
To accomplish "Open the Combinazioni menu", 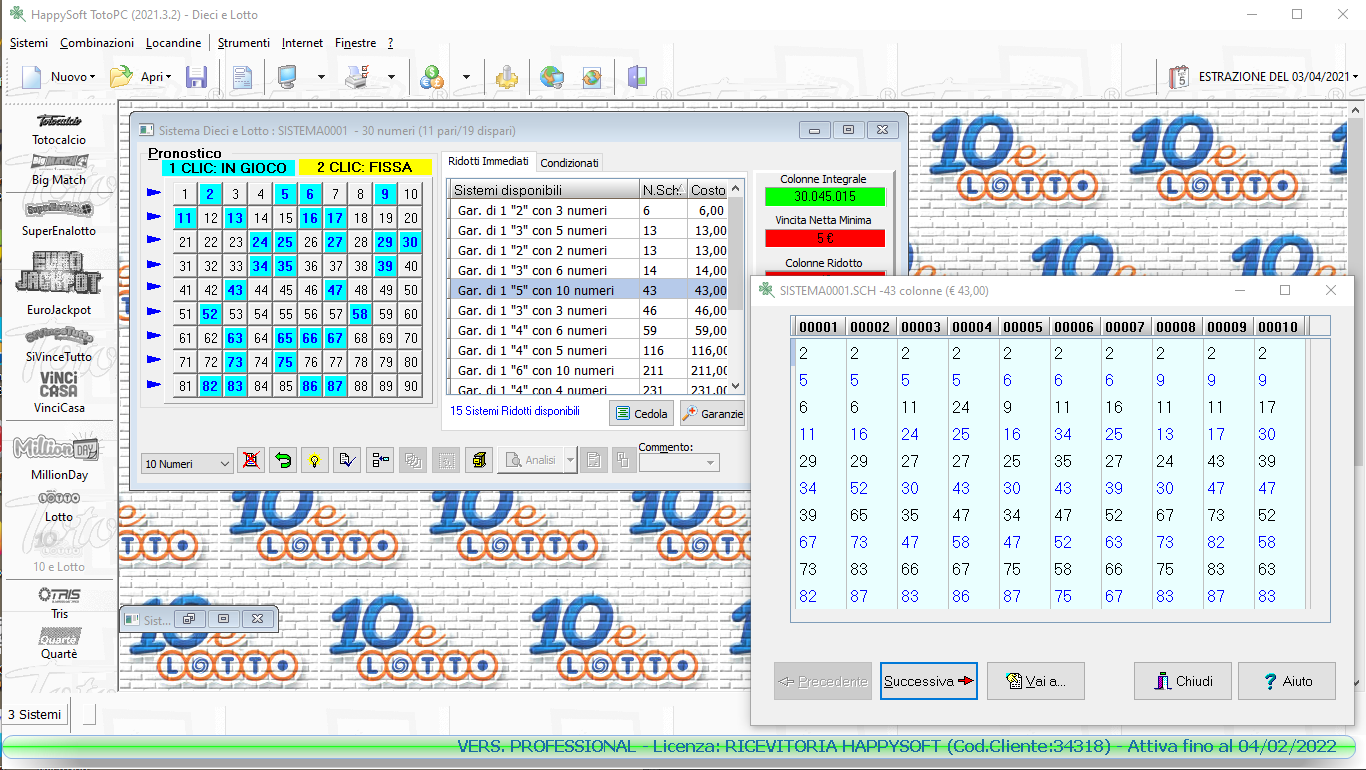I will click(97, 43).
